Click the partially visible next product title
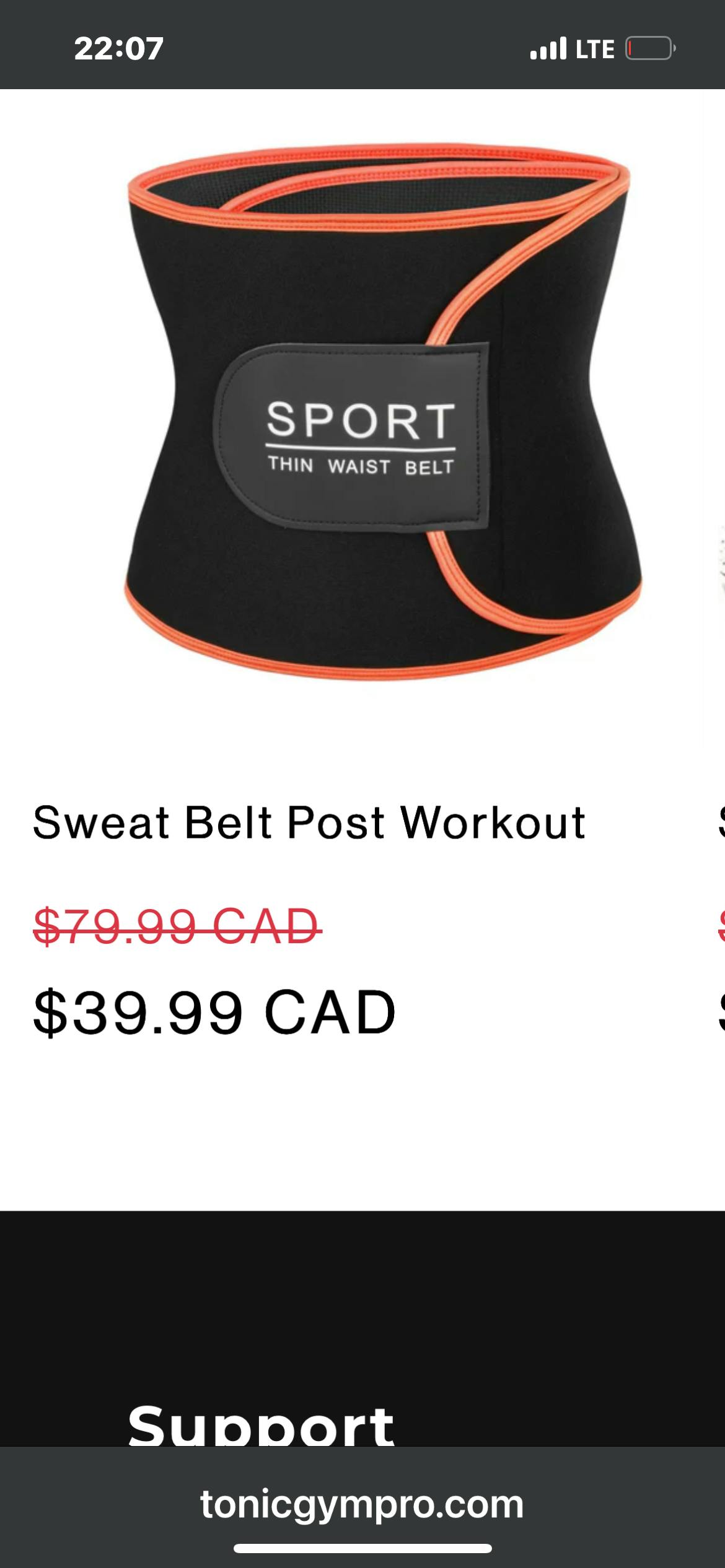The height and width of the screenshot is (1568, 725). (x=721, y=822)
